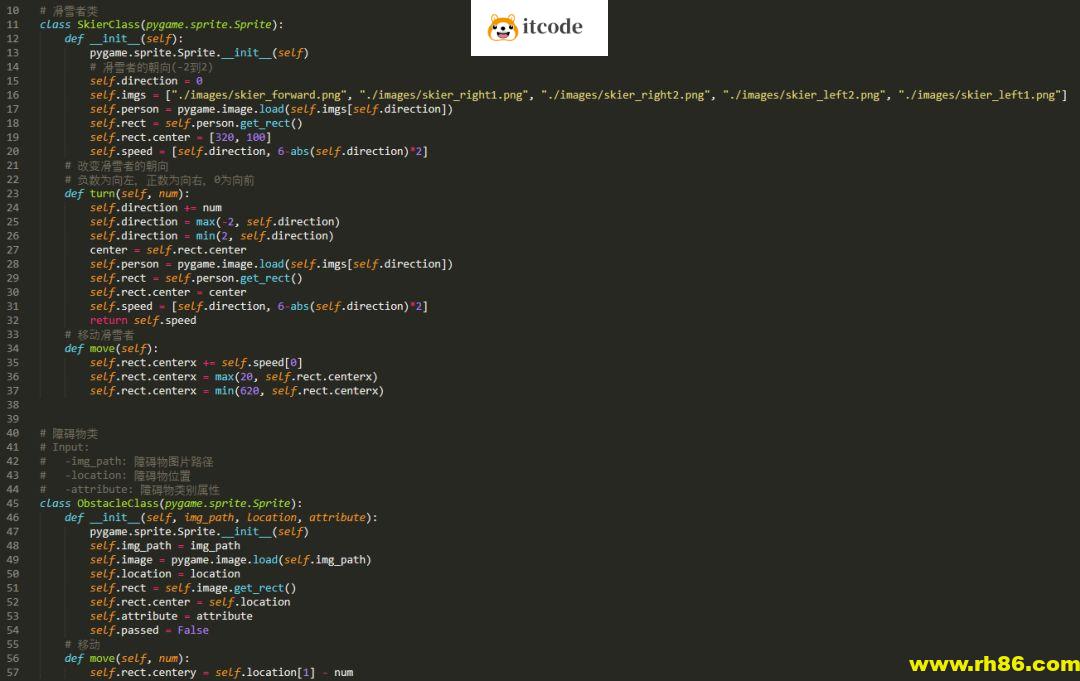Select line number 45 in gutter
The height and width of the screenshot is (681, 1080).
point(13,503)
